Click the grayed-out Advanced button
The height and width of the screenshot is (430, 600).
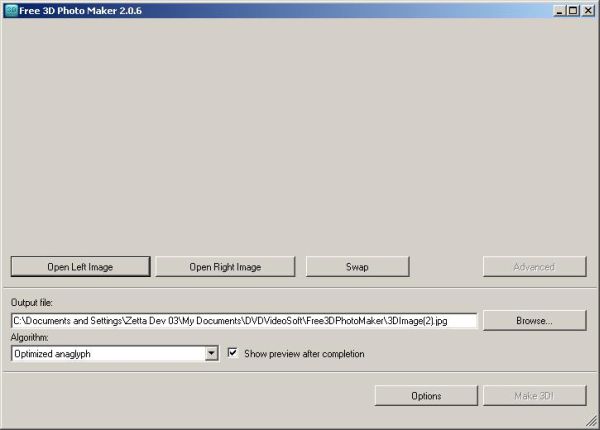coord(534,267)
